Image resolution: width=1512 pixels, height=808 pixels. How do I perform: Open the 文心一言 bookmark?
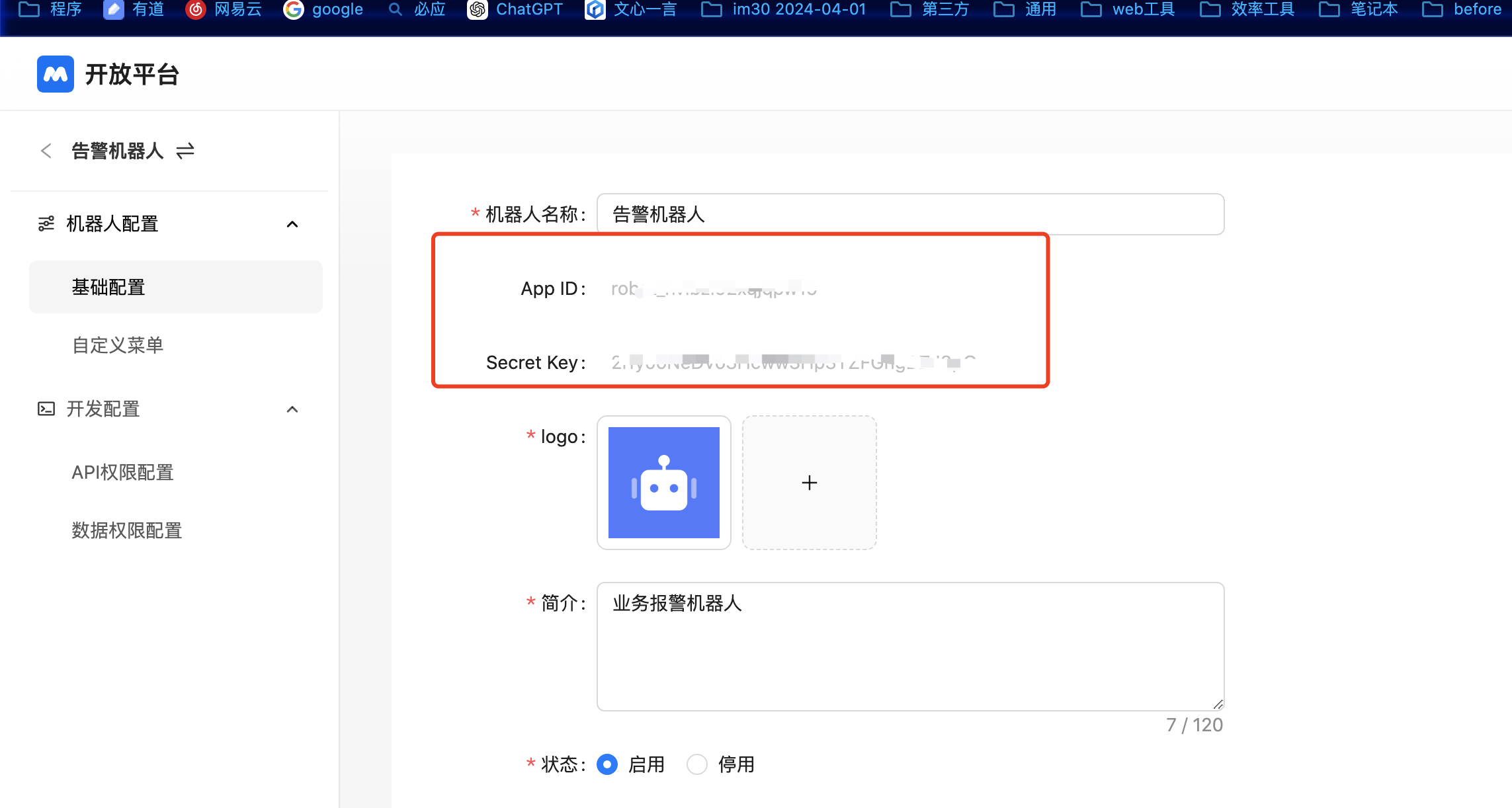click(x=631, y=9)
